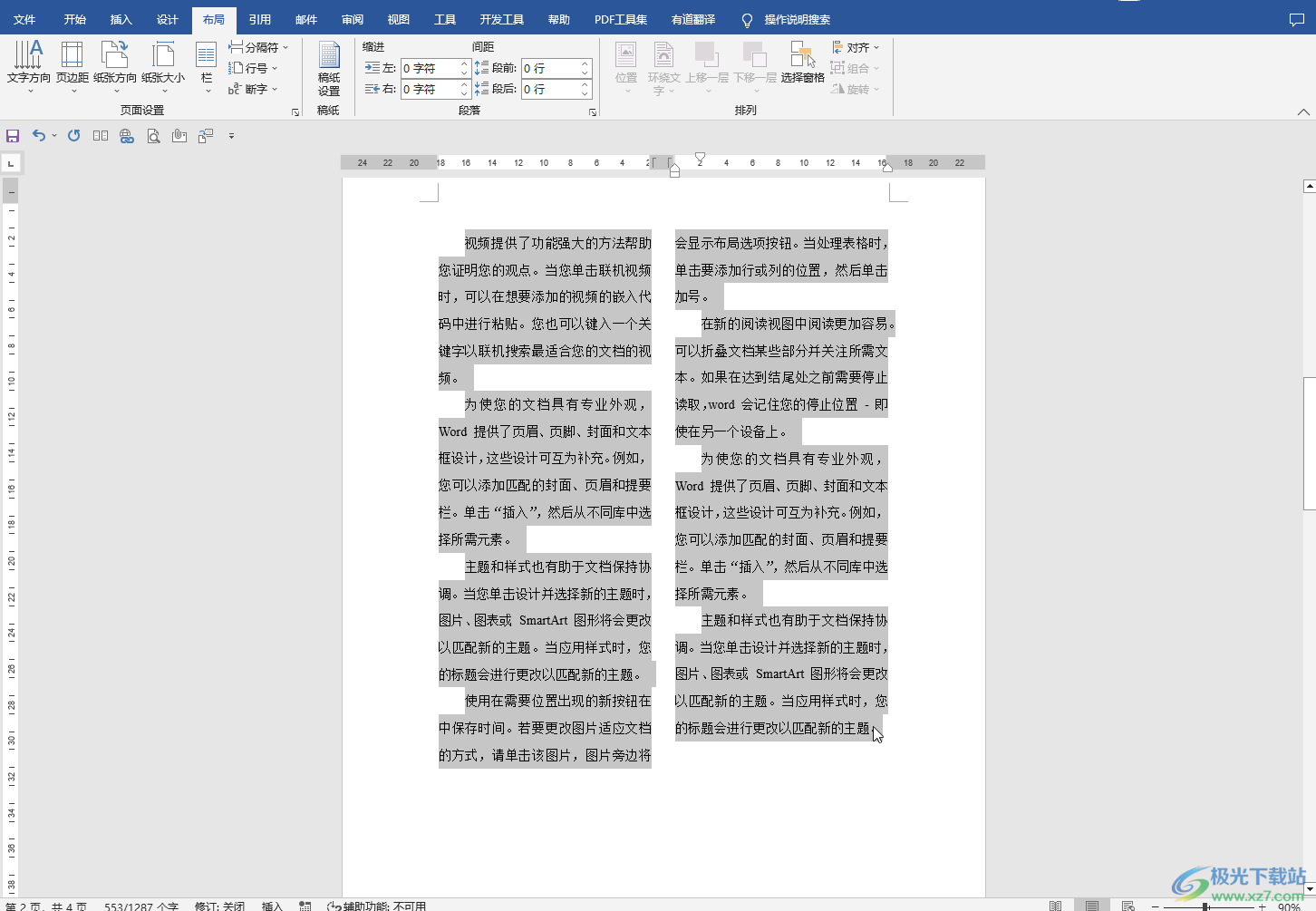Open the 有道翻译 tab

tap(693, 19)
